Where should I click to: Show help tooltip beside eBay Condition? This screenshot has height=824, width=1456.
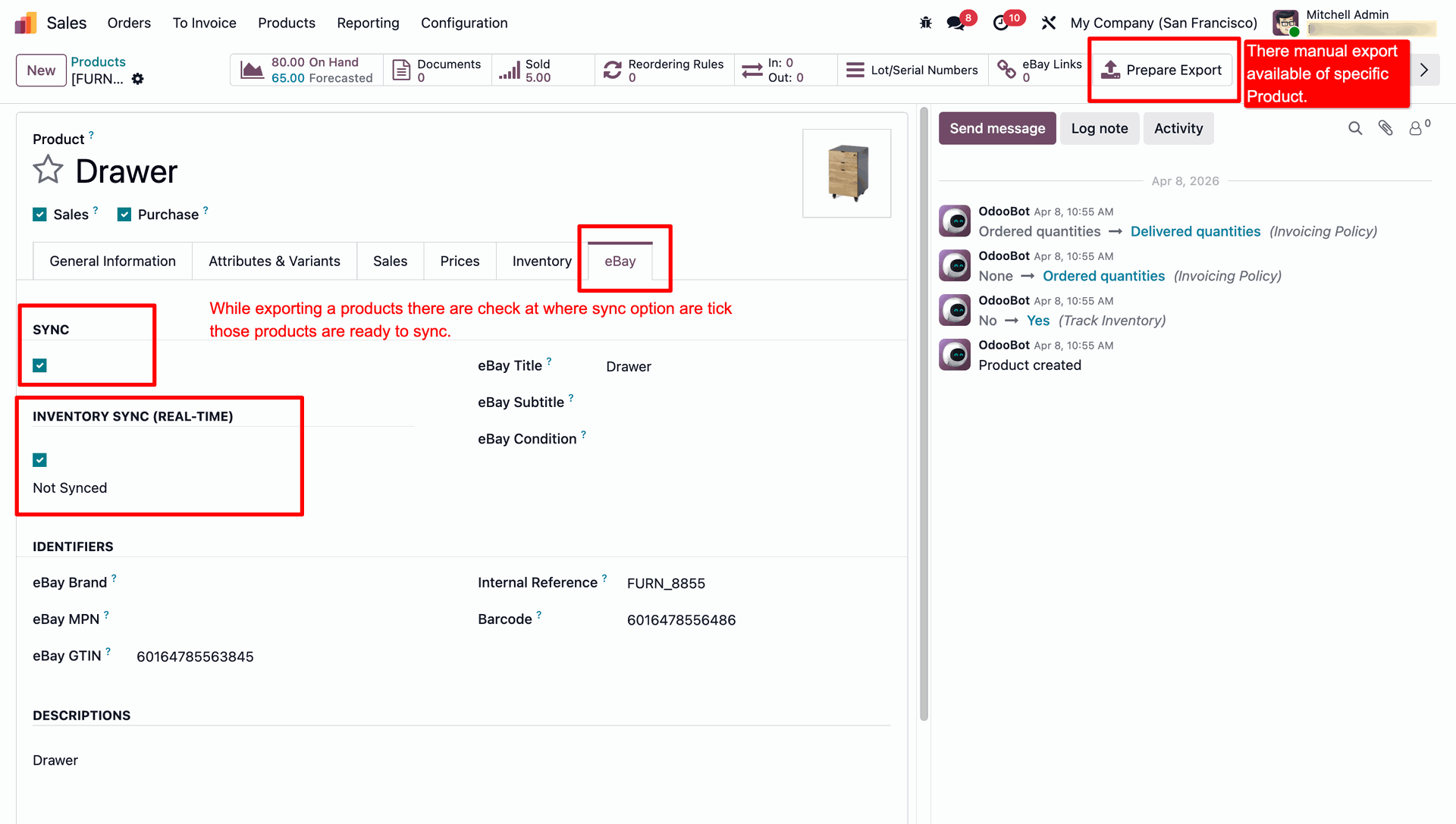(583, 434)
